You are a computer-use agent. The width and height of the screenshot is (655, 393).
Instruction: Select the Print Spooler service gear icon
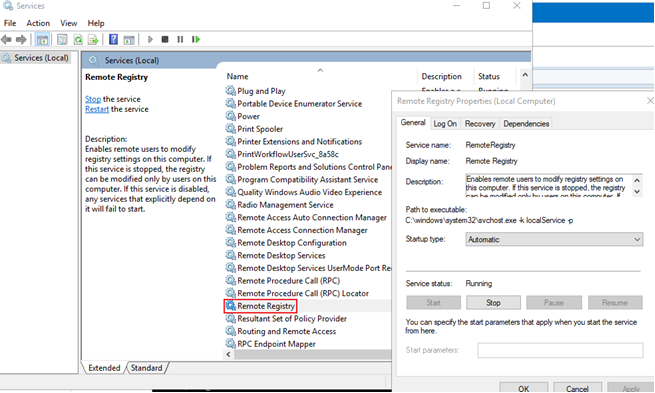tap(231, 129)
